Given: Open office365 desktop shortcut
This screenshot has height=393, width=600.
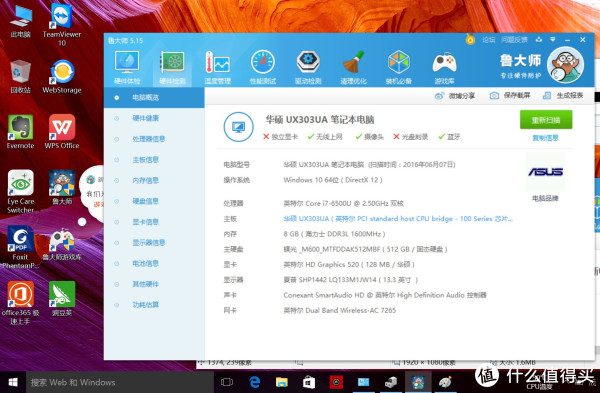Looking at the screenshot, I should coord(21,303).
